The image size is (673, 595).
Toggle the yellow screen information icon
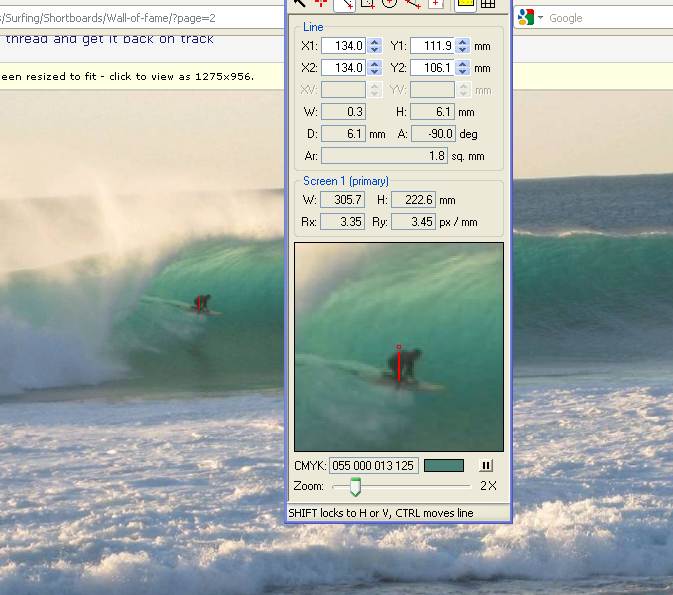(x=465, y=4)
